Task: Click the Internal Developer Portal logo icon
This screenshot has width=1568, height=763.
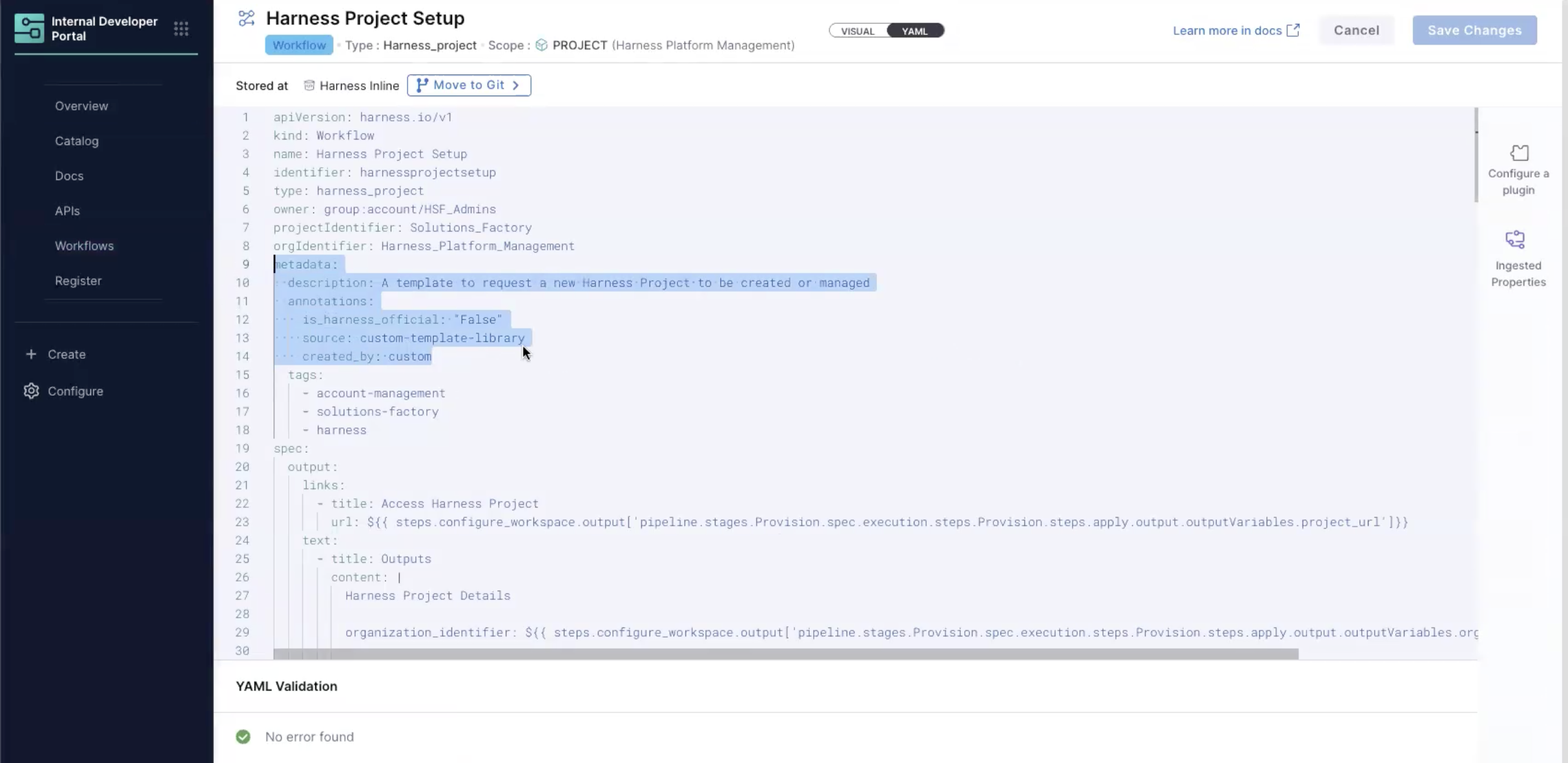Action: point(29,28)
